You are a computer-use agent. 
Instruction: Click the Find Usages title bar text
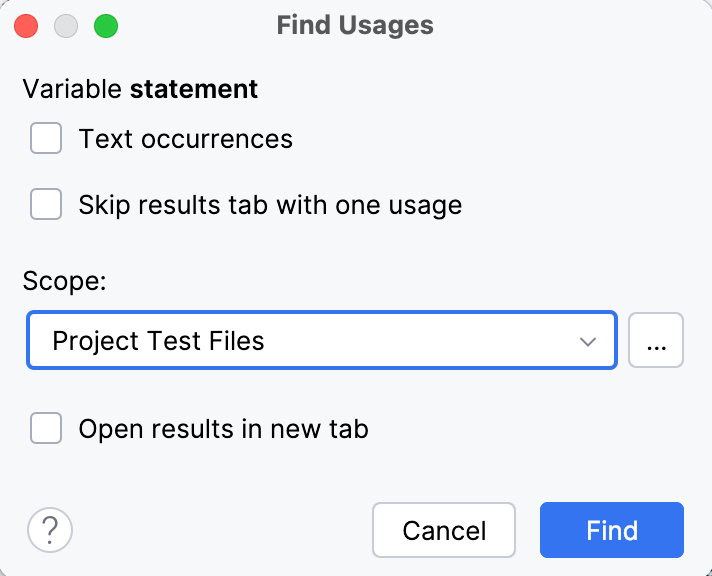coord(355,26)
